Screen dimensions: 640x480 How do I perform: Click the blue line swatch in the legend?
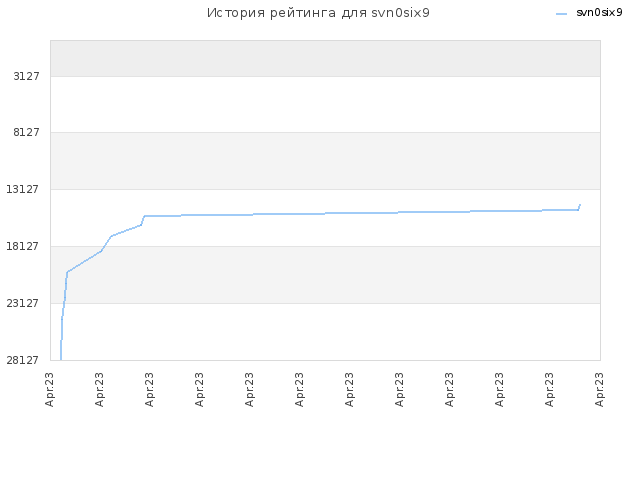(562, 14)
